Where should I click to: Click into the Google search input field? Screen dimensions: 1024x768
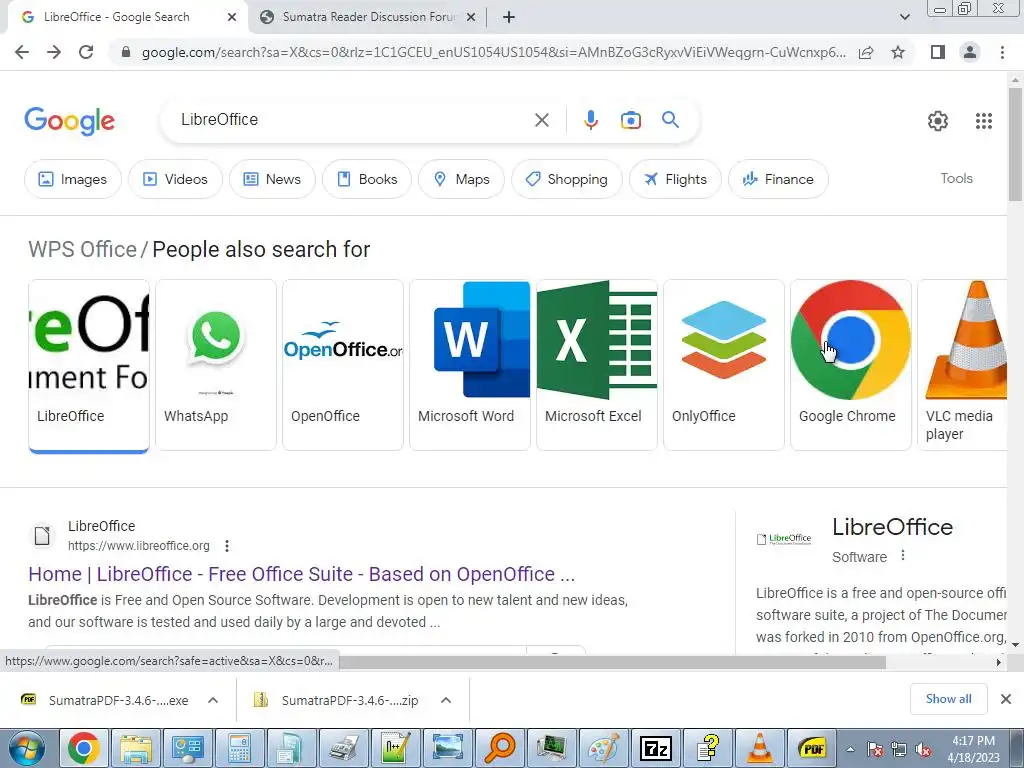tap(353, 120)
